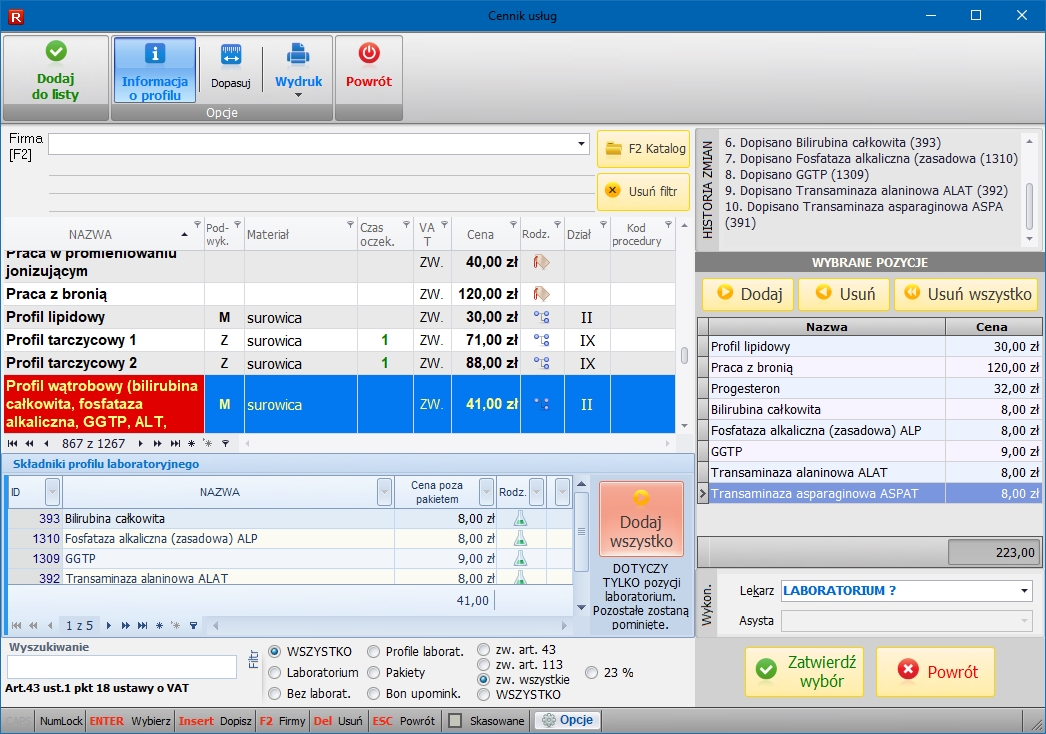Click the red Powrót power icon

369,54
